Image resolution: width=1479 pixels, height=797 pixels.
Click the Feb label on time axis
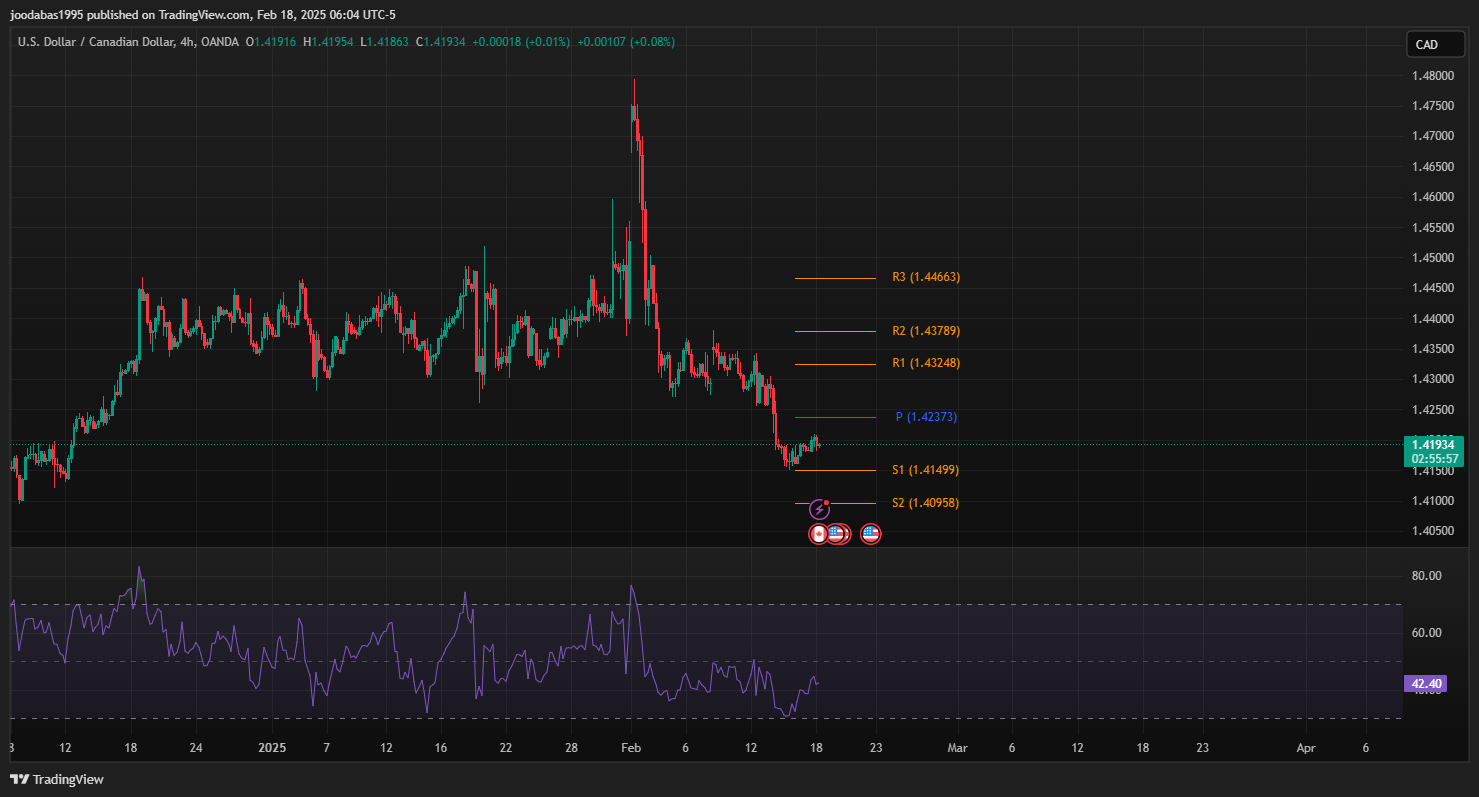click(630, 748)
